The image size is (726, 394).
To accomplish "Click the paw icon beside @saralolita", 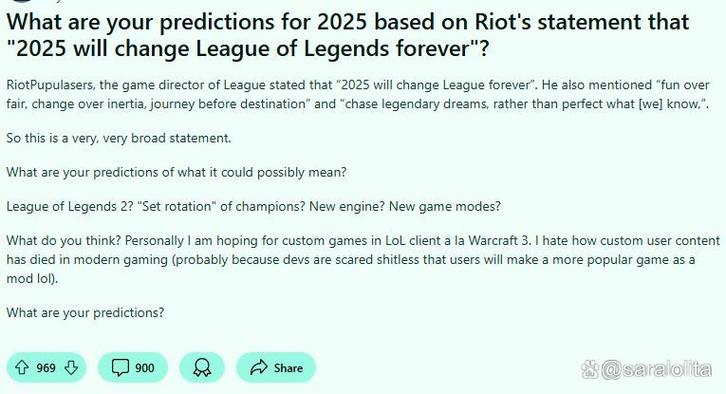I will click(590, 369).
